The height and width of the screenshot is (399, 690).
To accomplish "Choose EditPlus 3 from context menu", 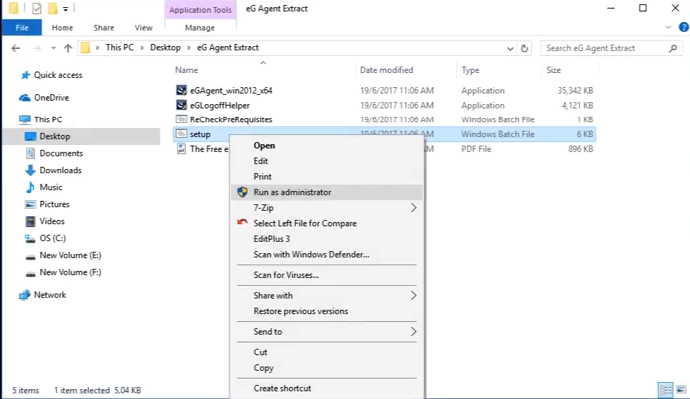I will pos(327,239).
